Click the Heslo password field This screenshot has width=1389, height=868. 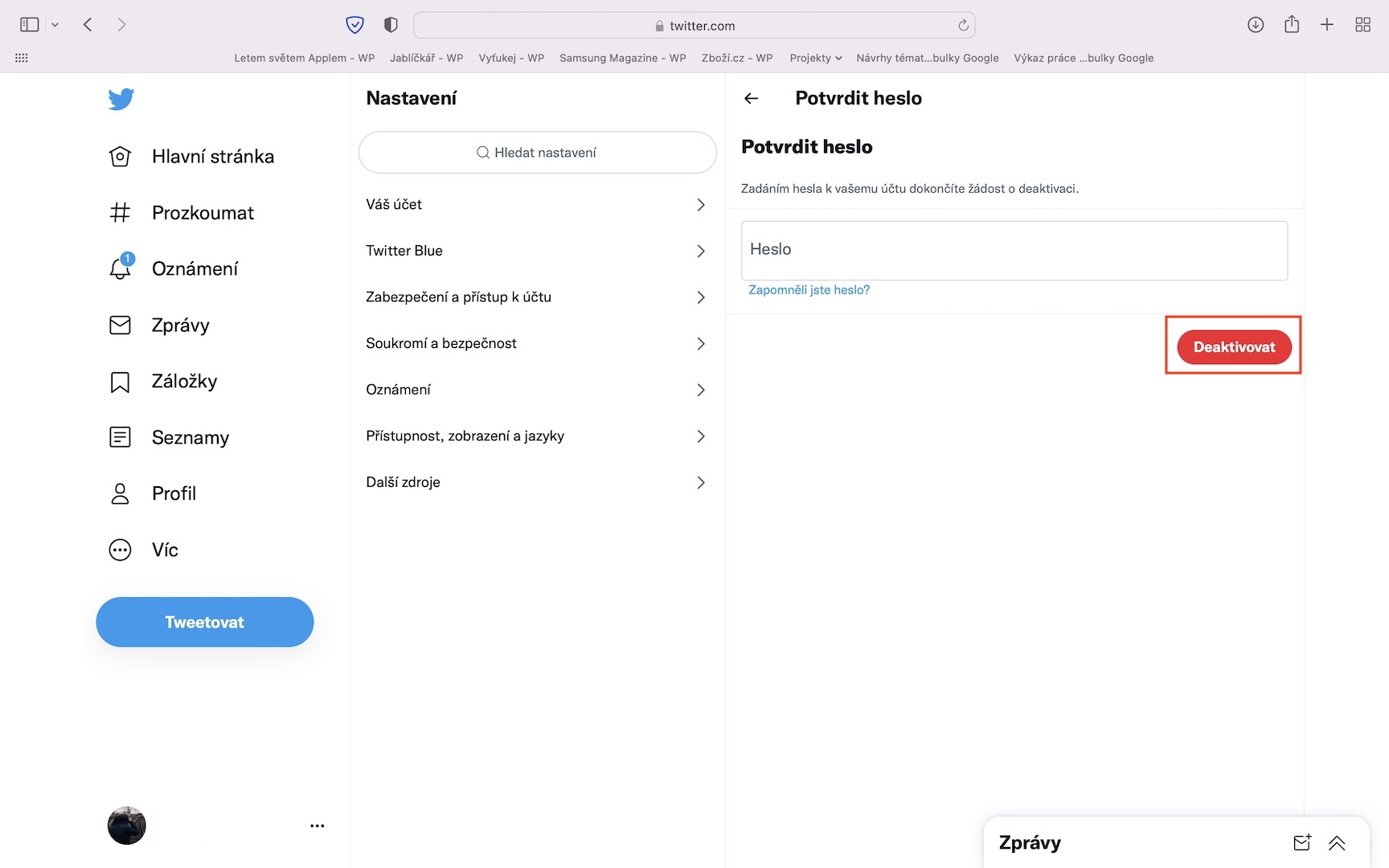(1014, 250)
